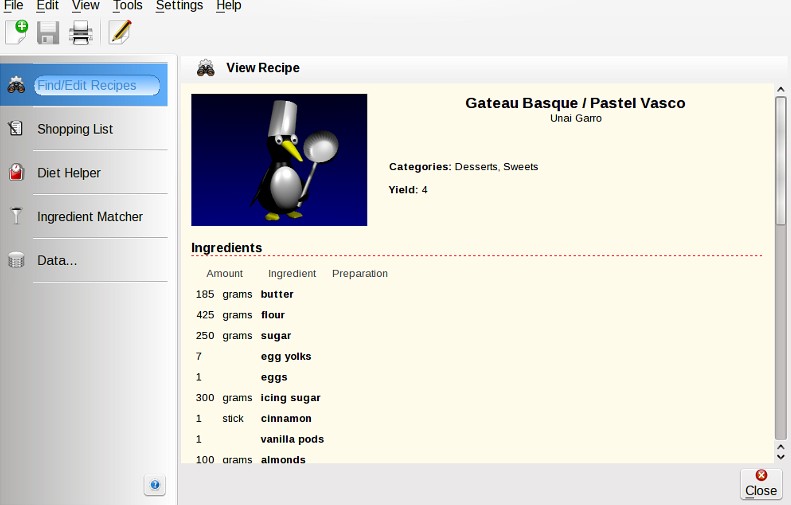Click the Ingredient Matcher label
Image resolution: width=791 pixels, height=505 pixels.
90,216
